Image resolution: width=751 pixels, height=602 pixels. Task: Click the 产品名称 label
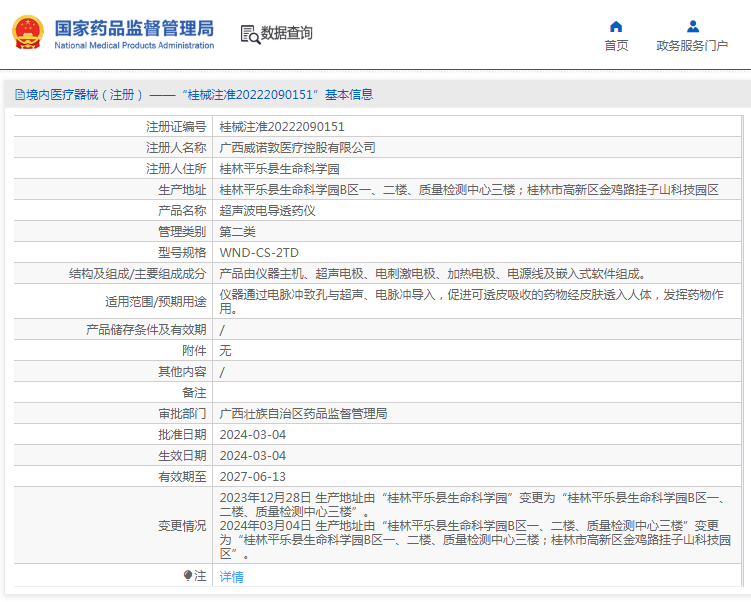pyautogui.click(x=182, y=211)
